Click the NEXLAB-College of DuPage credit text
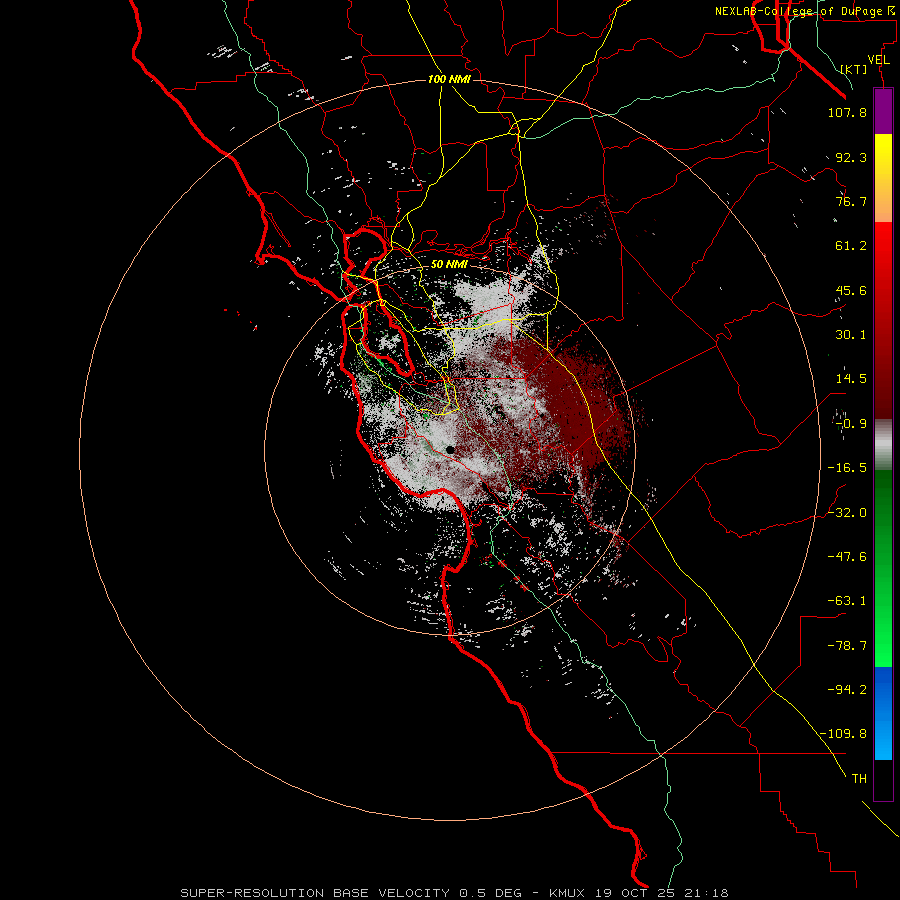 click(807, 11)
